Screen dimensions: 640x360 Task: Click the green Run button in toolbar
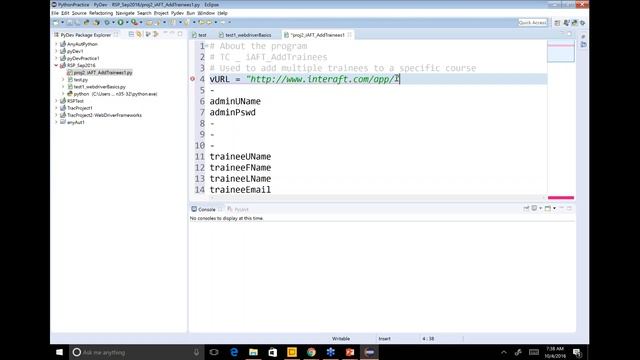120,22
